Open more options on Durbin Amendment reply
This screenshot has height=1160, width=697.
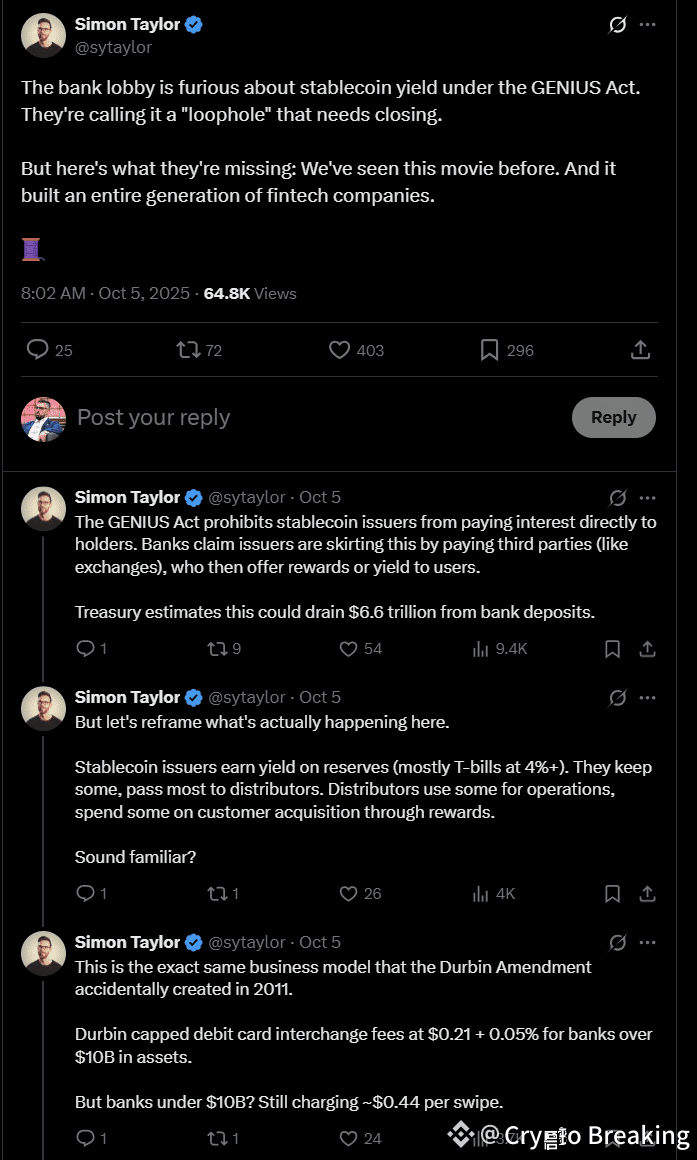coord(648,943)
